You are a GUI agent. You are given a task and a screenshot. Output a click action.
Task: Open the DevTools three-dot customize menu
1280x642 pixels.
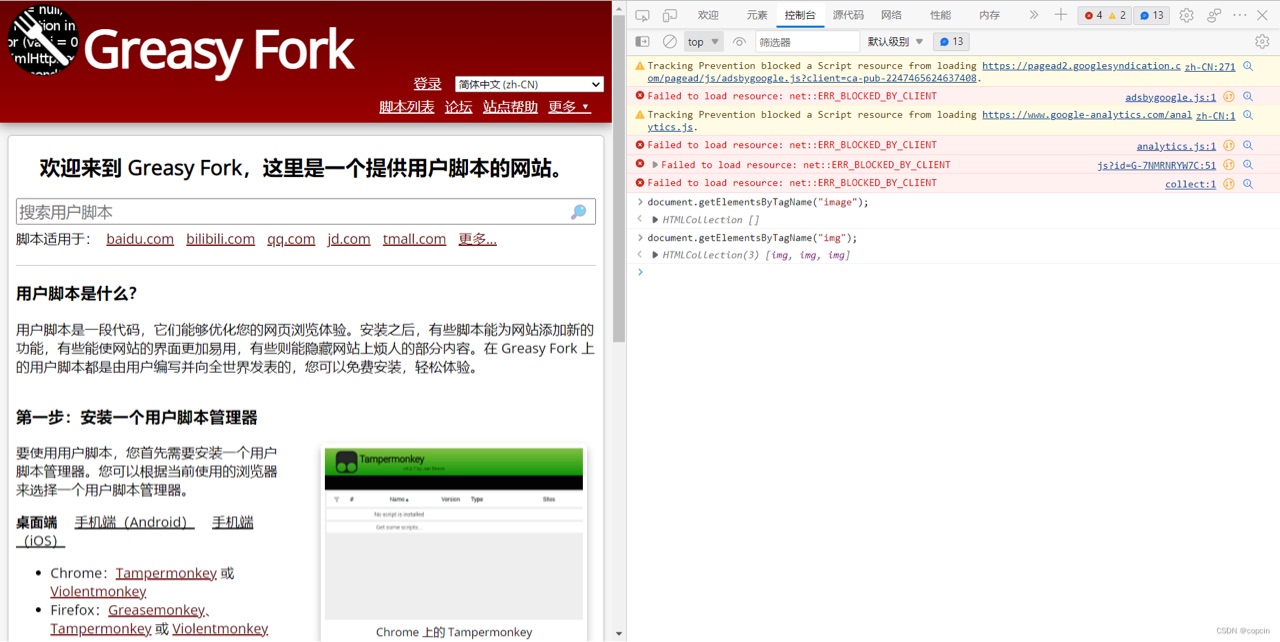(x=1240, y=15)
